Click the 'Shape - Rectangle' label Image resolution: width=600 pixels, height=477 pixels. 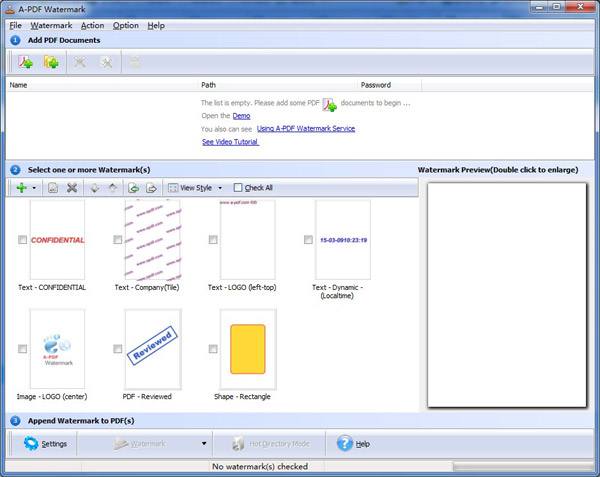coord(242,397)
